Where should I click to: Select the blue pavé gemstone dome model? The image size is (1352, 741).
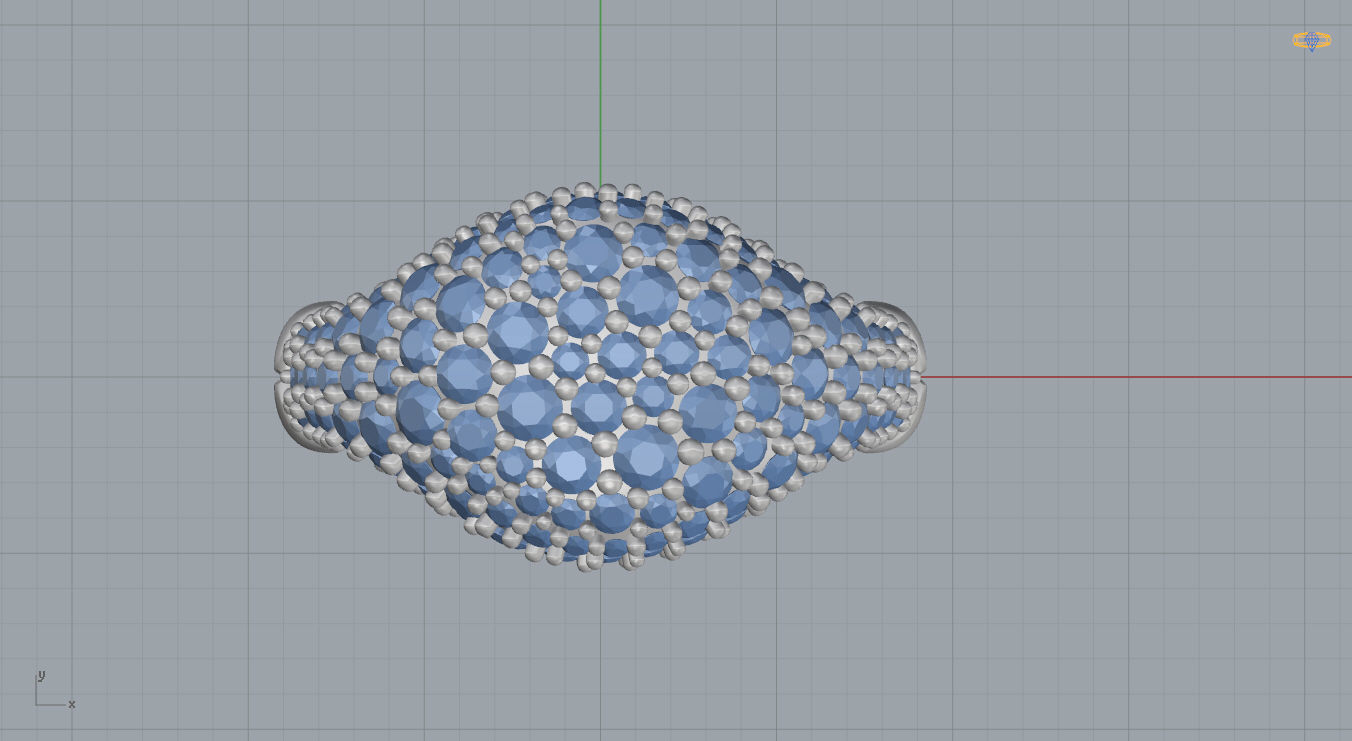point(600,376)
